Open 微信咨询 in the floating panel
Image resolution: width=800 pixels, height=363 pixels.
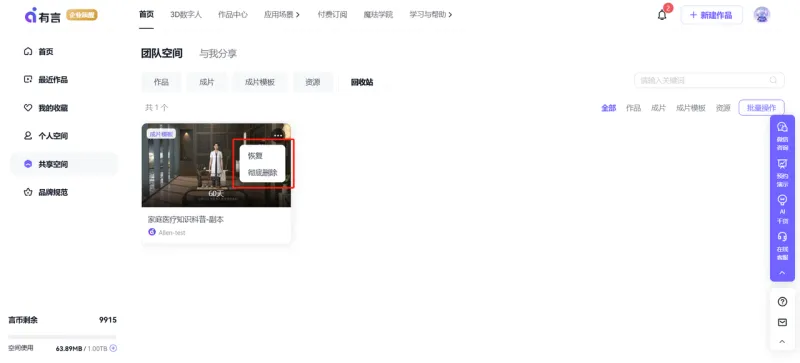click(x=782, y=135)
